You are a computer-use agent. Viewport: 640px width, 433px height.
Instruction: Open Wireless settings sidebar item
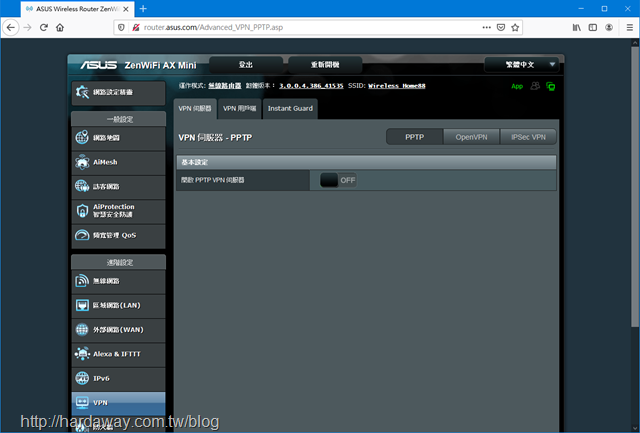coord(118,281)
